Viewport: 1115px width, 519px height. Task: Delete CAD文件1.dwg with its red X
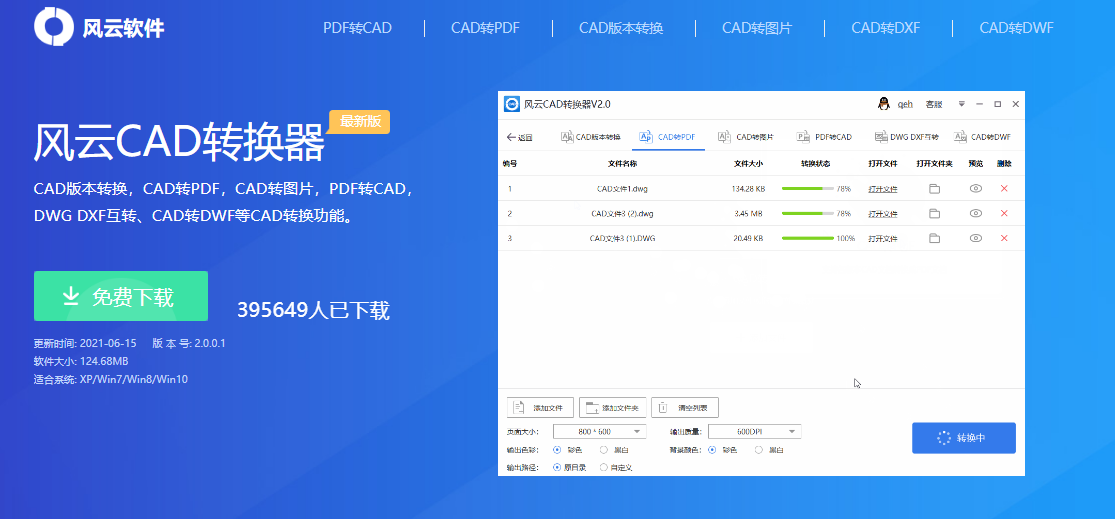coord(1004,188)
